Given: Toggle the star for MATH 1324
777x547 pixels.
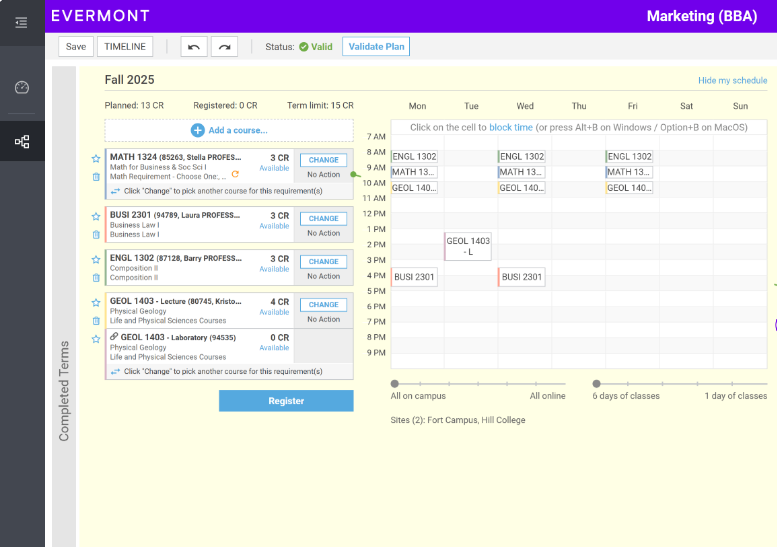Looking at the screenshot, I should (x=96, y=159).
